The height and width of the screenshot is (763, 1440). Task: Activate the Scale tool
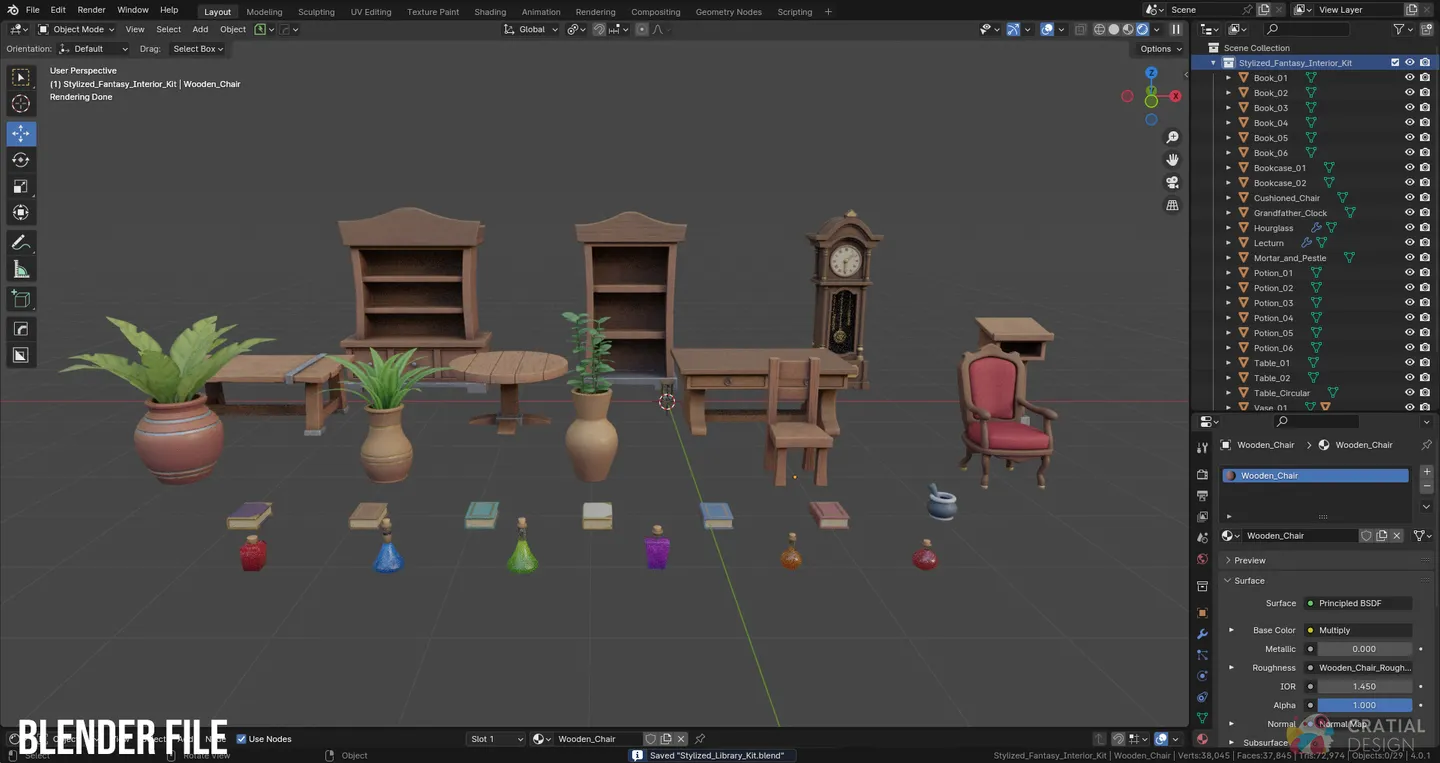21,186
